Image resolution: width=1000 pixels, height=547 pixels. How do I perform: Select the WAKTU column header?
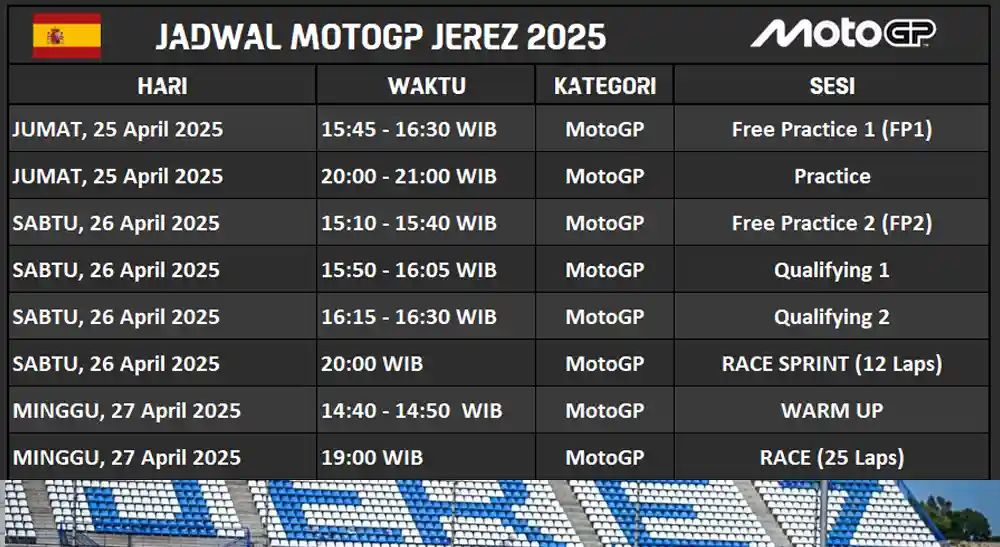pos(426,85)
